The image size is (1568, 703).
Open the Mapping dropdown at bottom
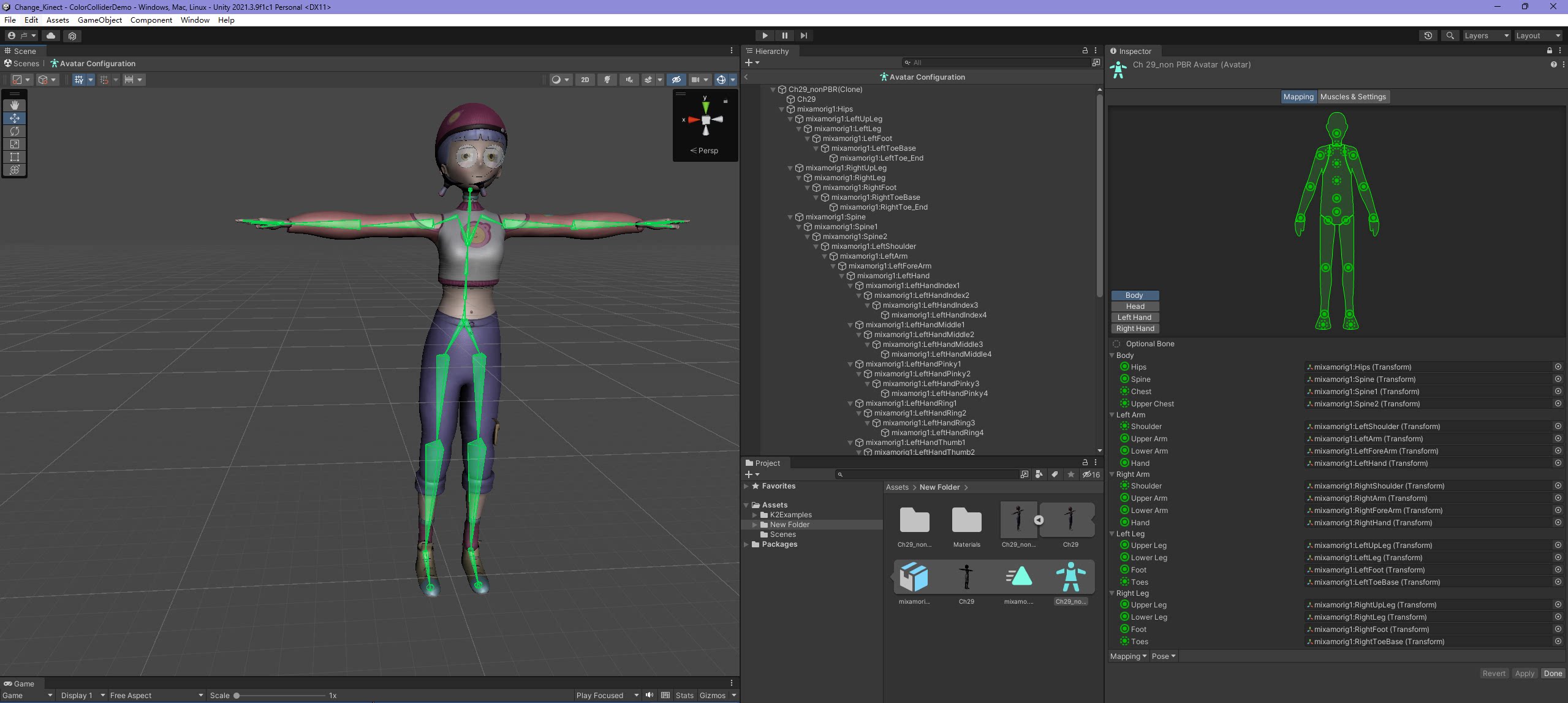(1128, 656)
